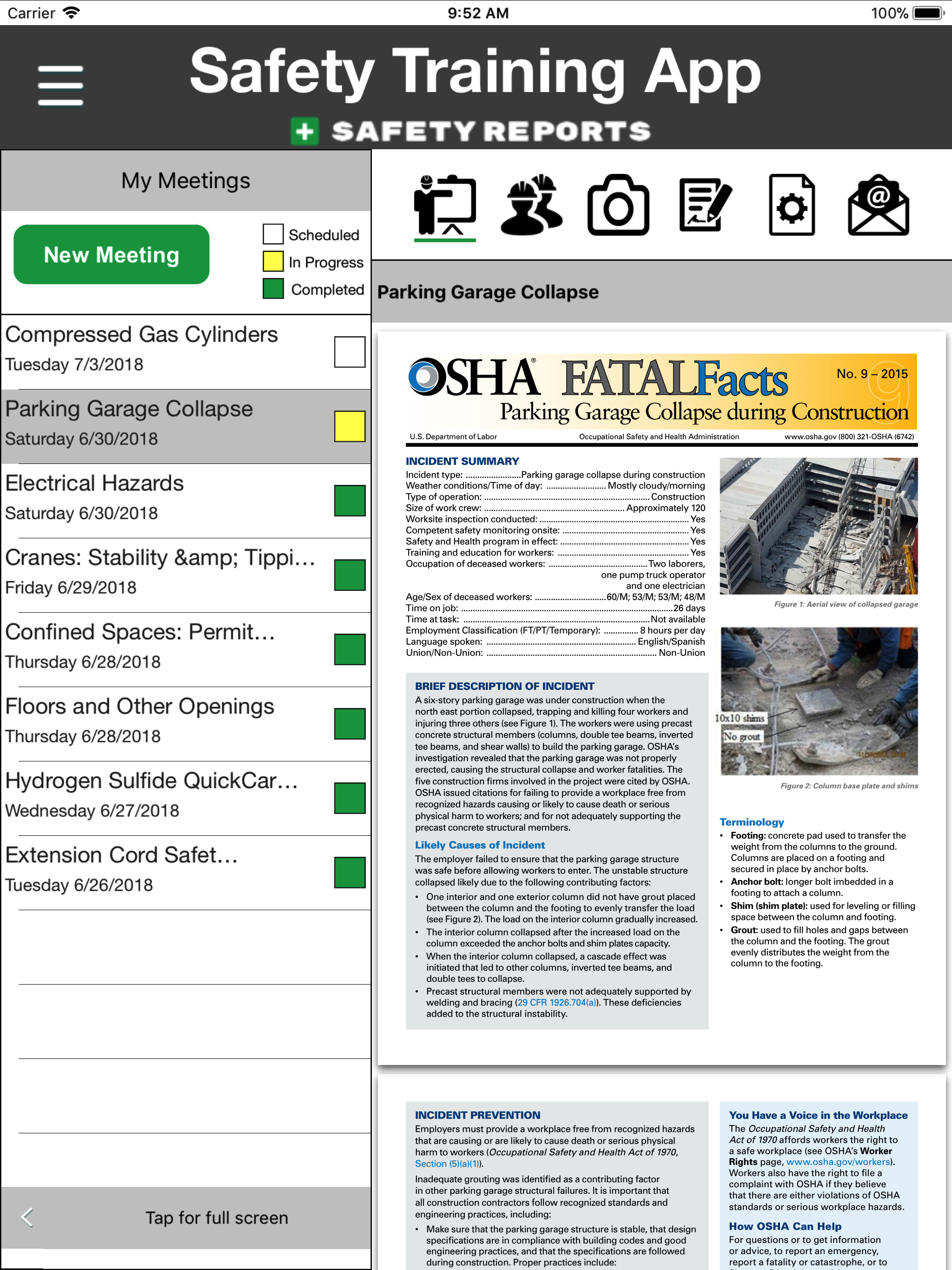Open the hamburger menu
This screenshot has height=1270, width=952.
pyautogui.click(x=60, y=85)
